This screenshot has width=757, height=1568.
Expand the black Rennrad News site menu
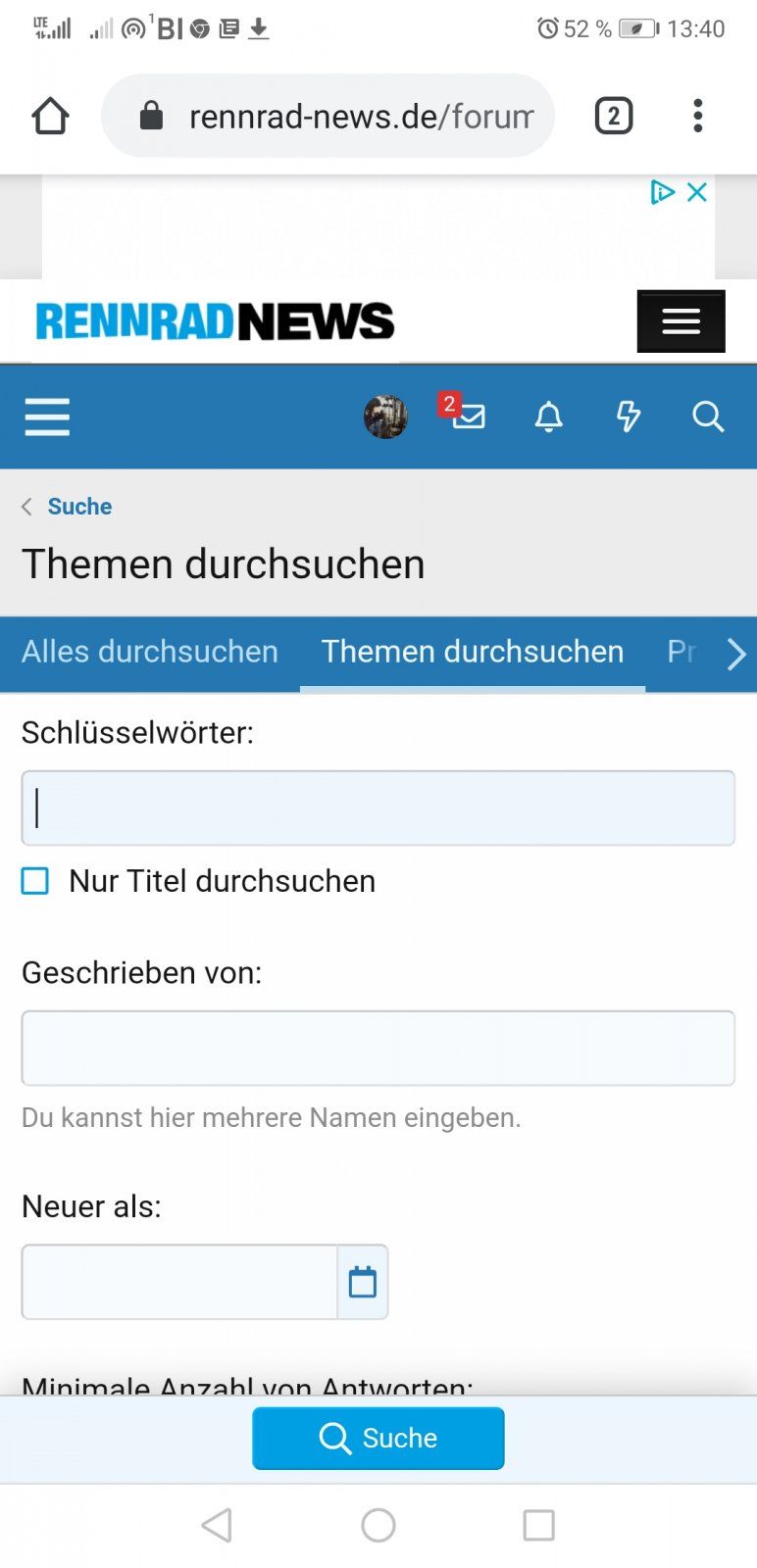pyautogui.click(x=681, y=321)
